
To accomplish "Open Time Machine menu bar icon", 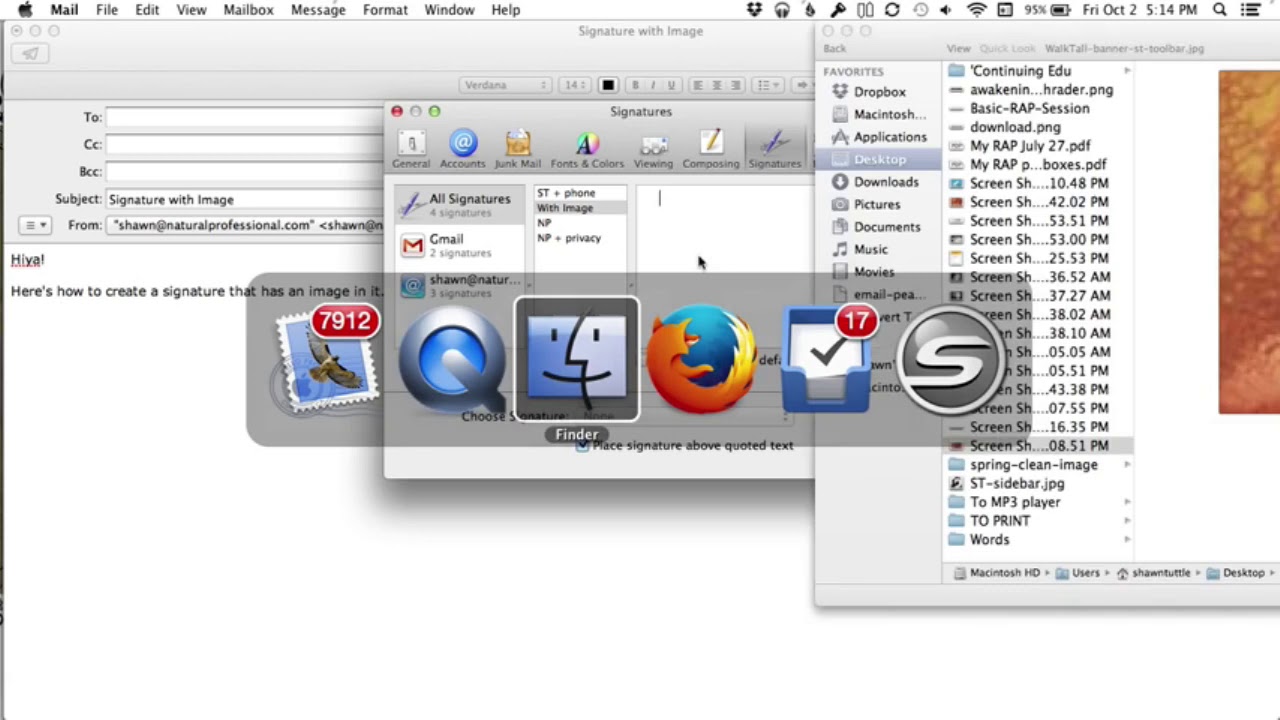I will coord(920,10).
